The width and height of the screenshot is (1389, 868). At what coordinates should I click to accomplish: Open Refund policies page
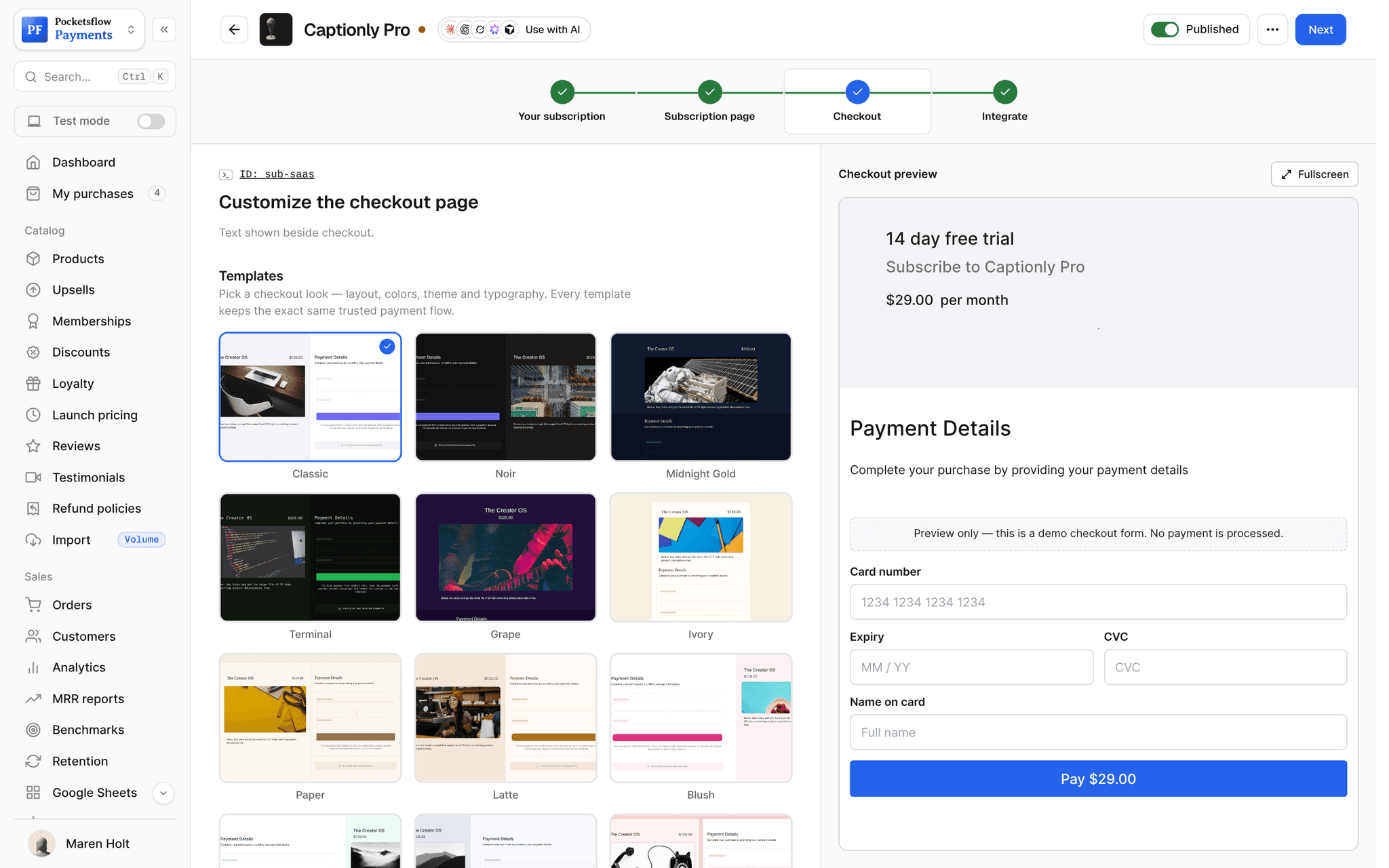(95, 508)
